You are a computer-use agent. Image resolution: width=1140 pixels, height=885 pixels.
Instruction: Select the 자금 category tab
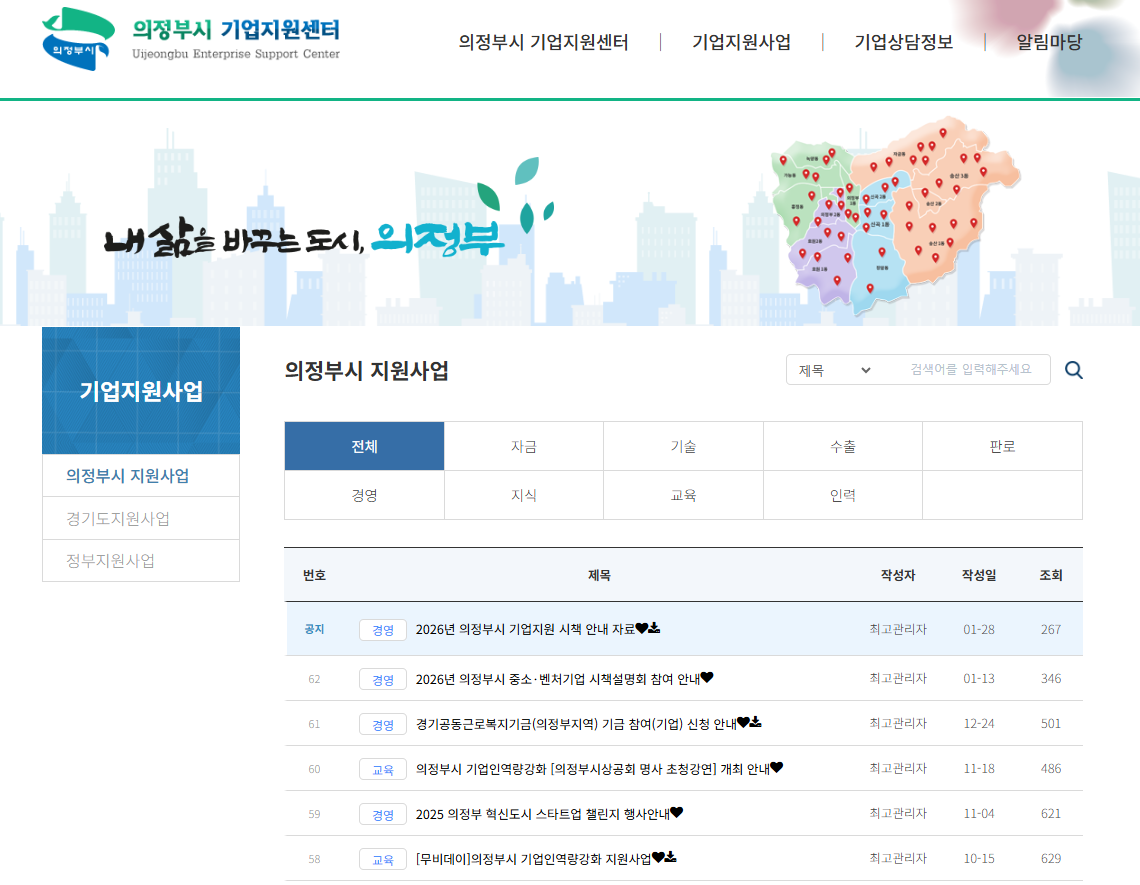(x=524, y=447)
